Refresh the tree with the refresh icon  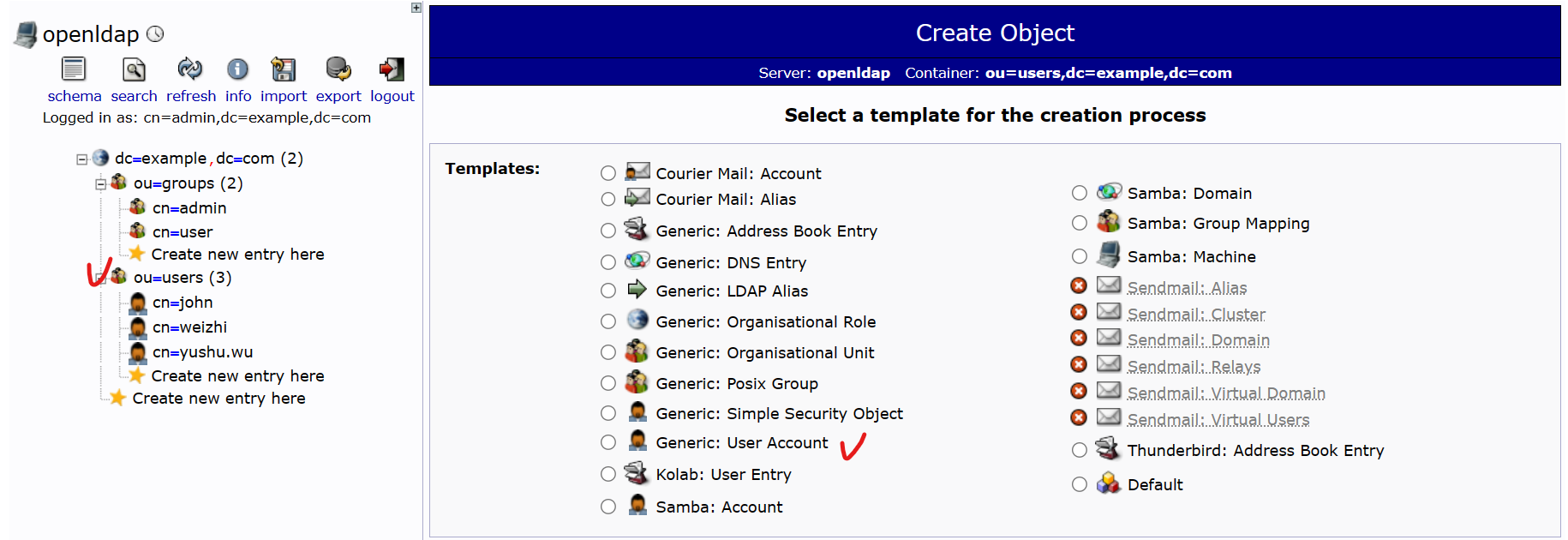pyautogui.click(x=190, y=69)
